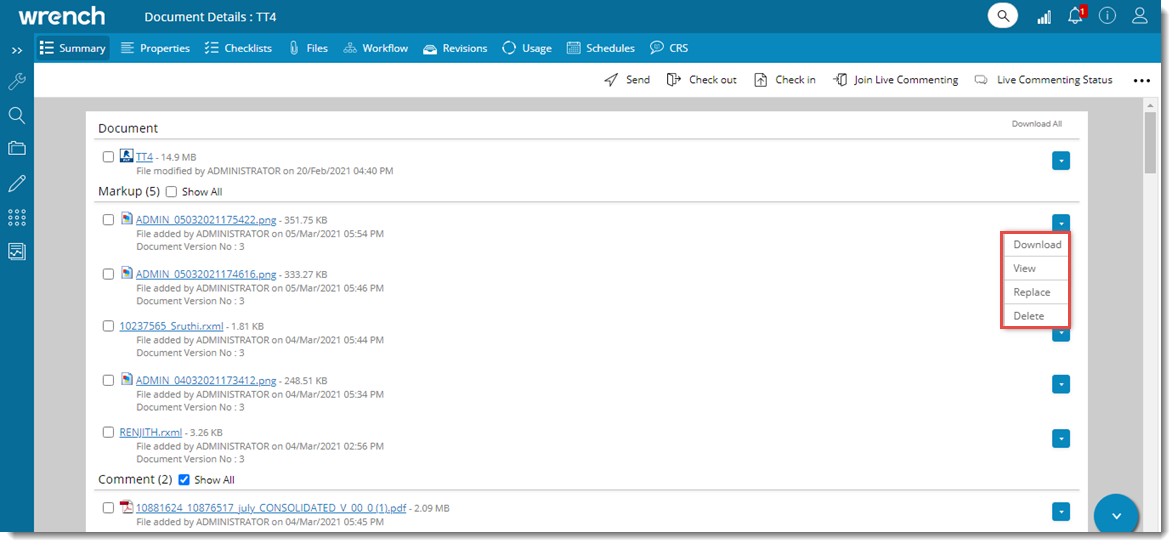Open dropdown for RENJITH.rxml file row

coord(1061,438)
